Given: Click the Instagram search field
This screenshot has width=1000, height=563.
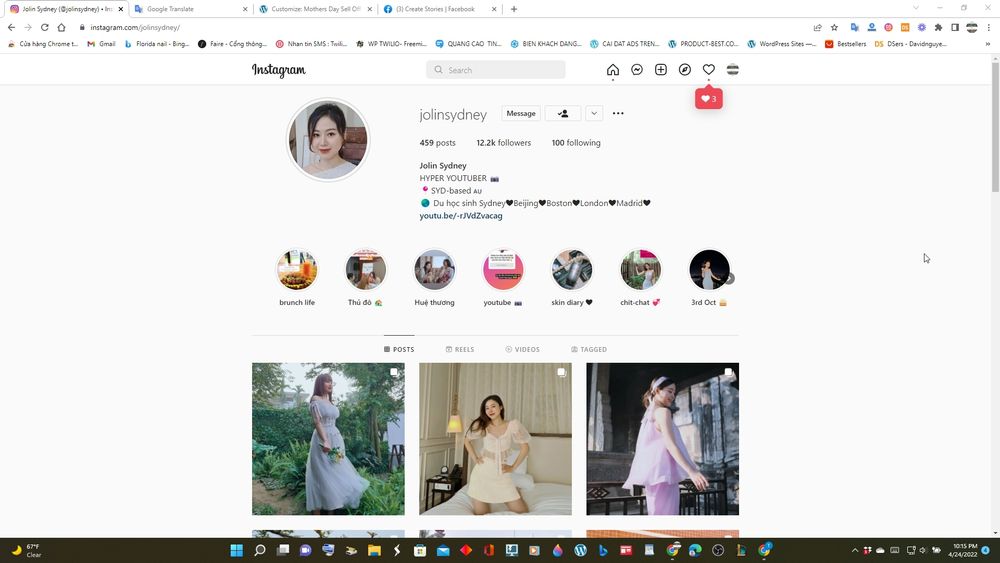Looking at the screenshot, I should [496, 70].
